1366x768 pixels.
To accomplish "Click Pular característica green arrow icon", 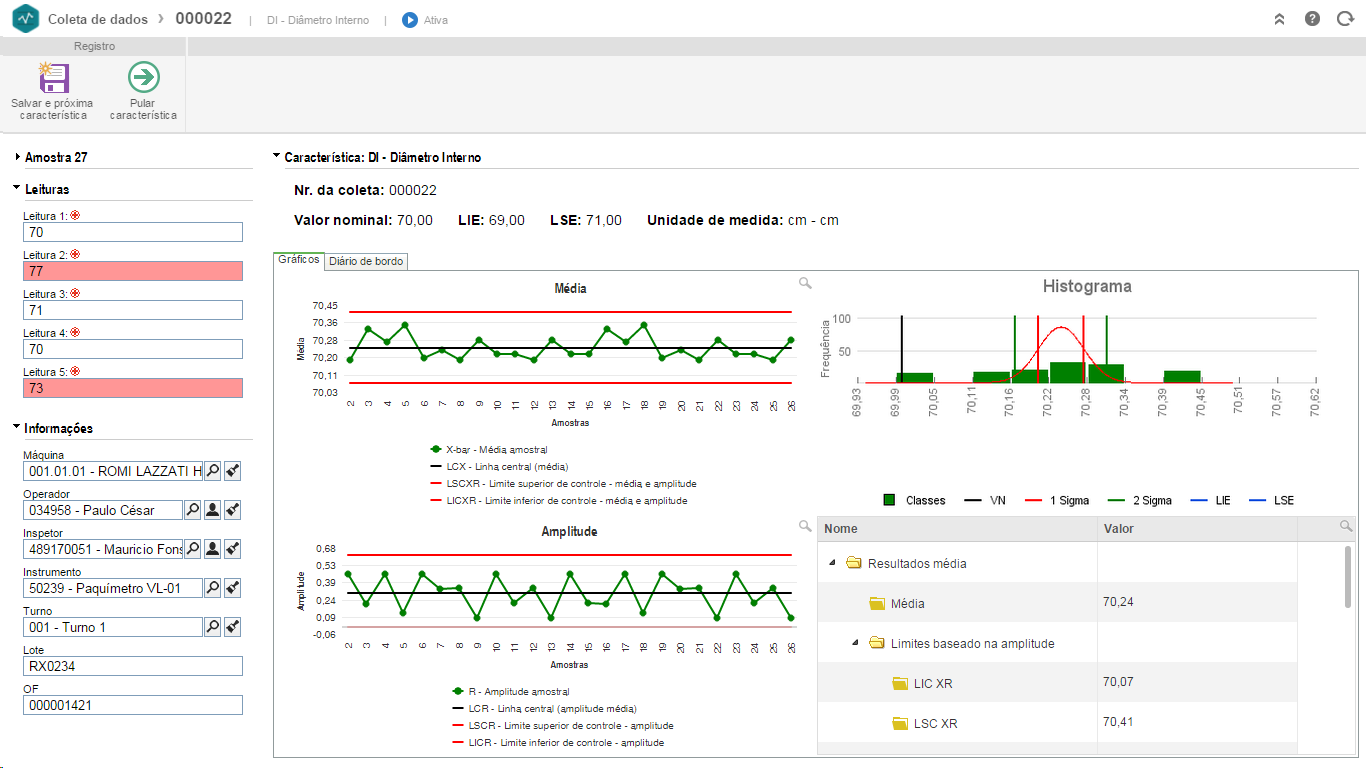I will (x=144, y=78).
